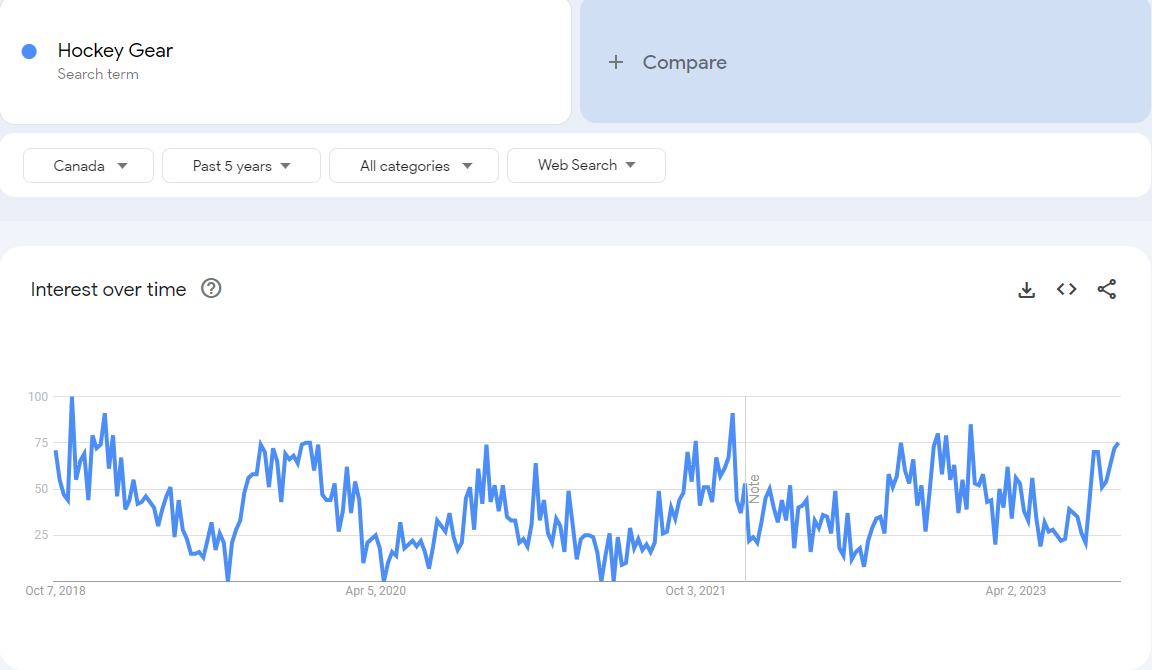
Task: Click the blue dot beside Hockey Gear
Action: point(29,51)
